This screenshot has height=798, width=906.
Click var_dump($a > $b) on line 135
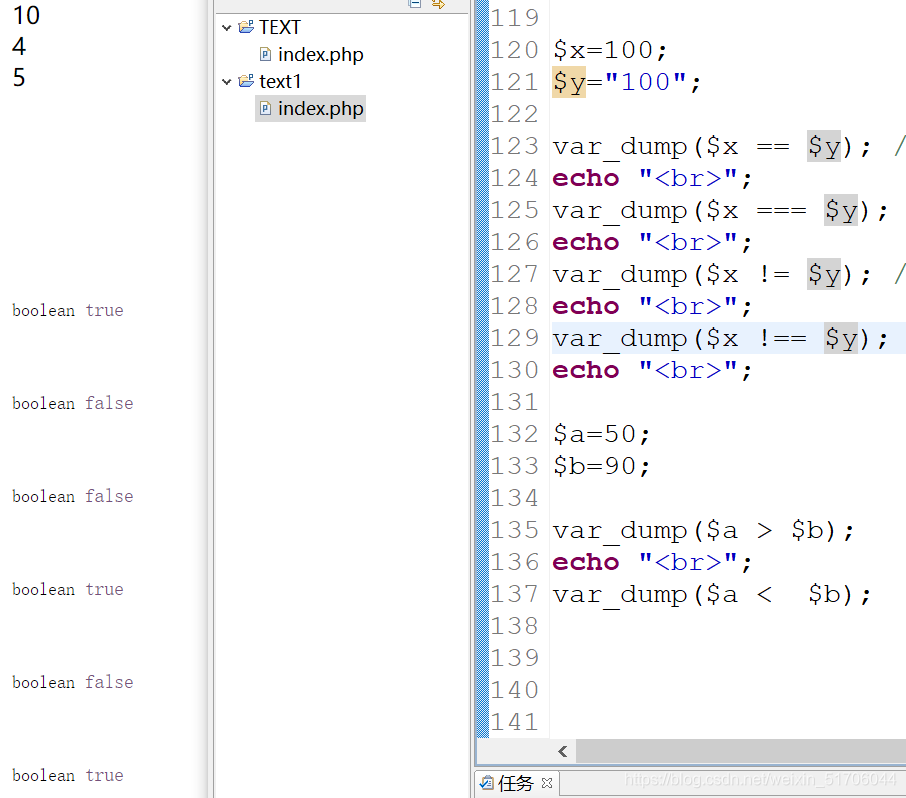(x=703, y=530)
